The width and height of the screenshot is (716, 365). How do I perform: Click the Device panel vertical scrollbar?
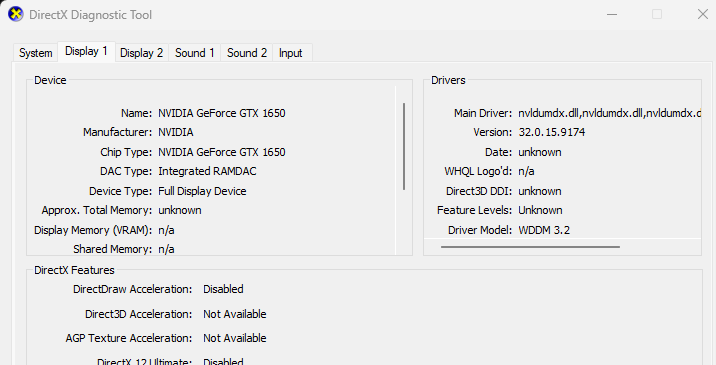coord(404,146)
